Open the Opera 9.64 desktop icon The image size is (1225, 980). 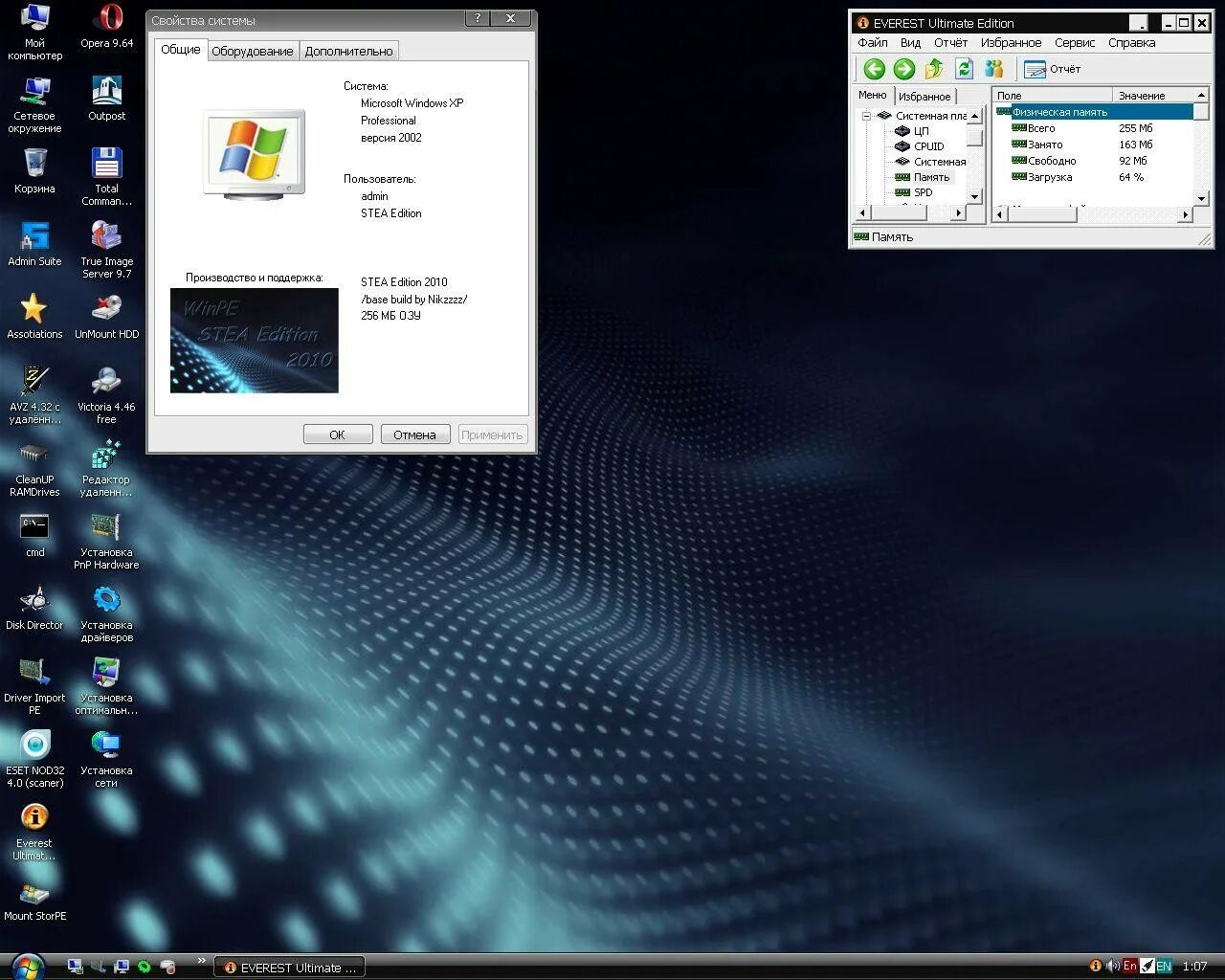[107, 27]
